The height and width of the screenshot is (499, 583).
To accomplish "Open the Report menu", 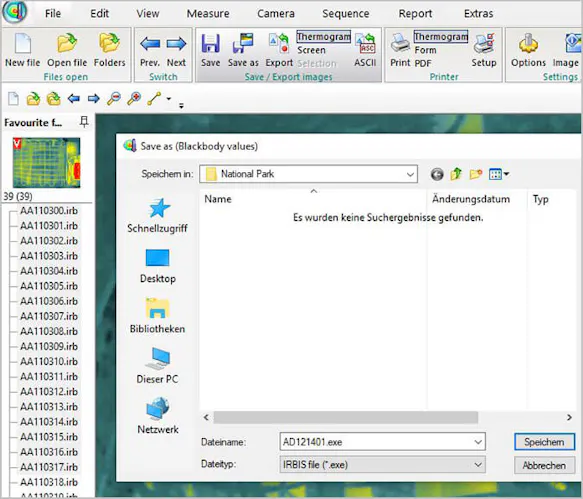I will (415, 14).
